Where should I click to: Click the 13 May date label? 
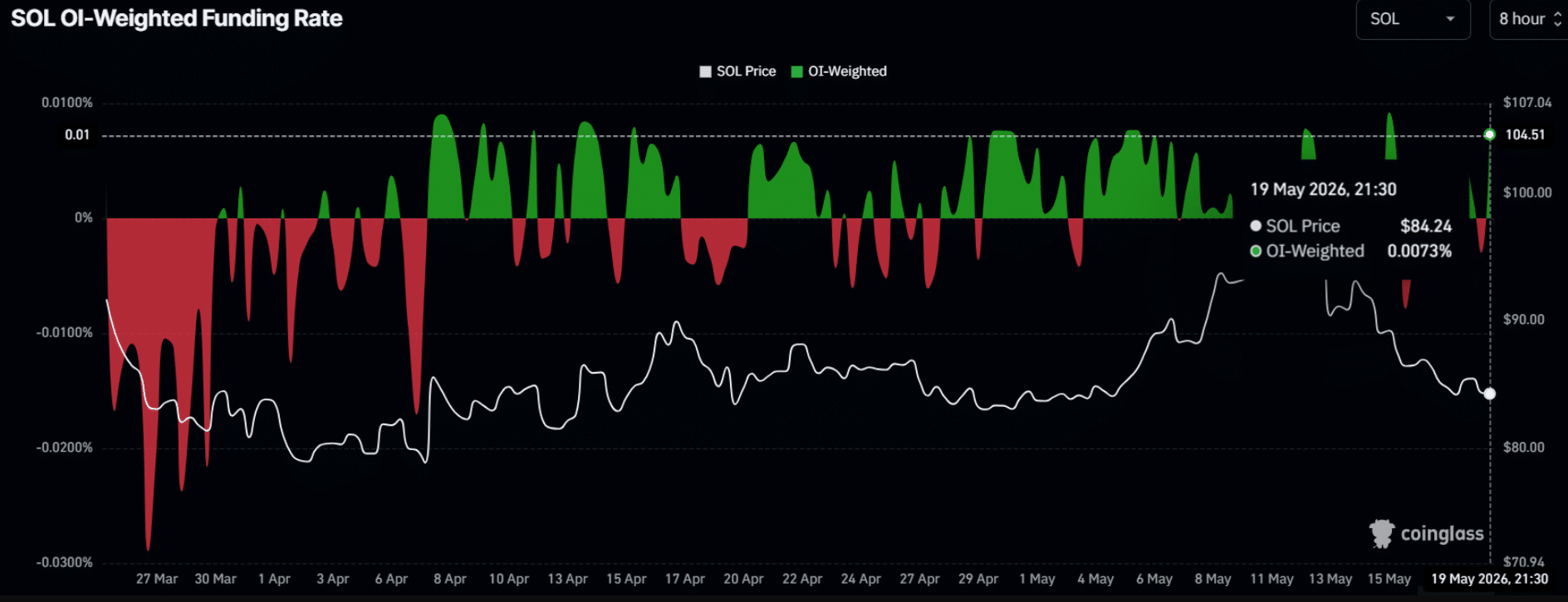(x=1330, y=579)
